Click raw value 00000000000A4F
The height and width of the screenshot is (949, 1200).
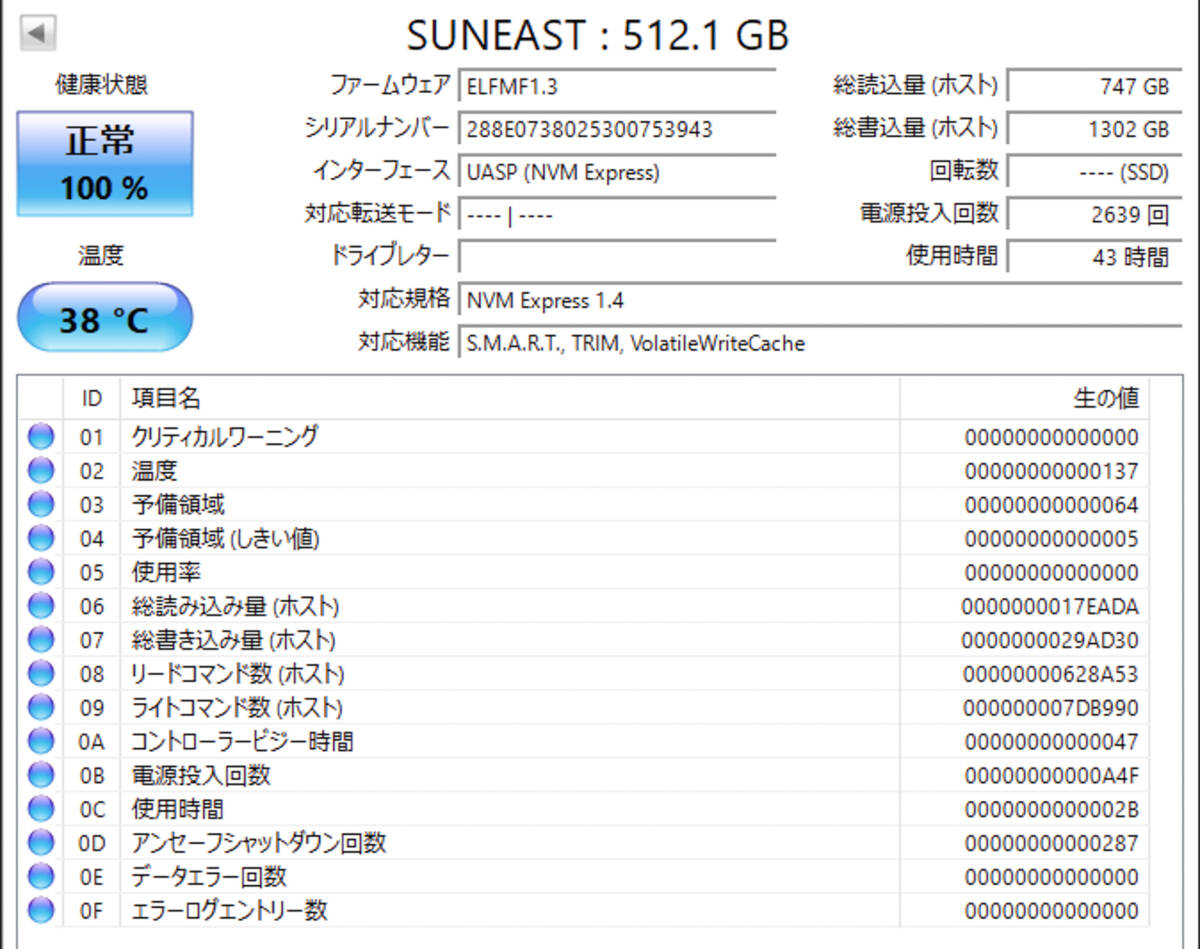1051,776
